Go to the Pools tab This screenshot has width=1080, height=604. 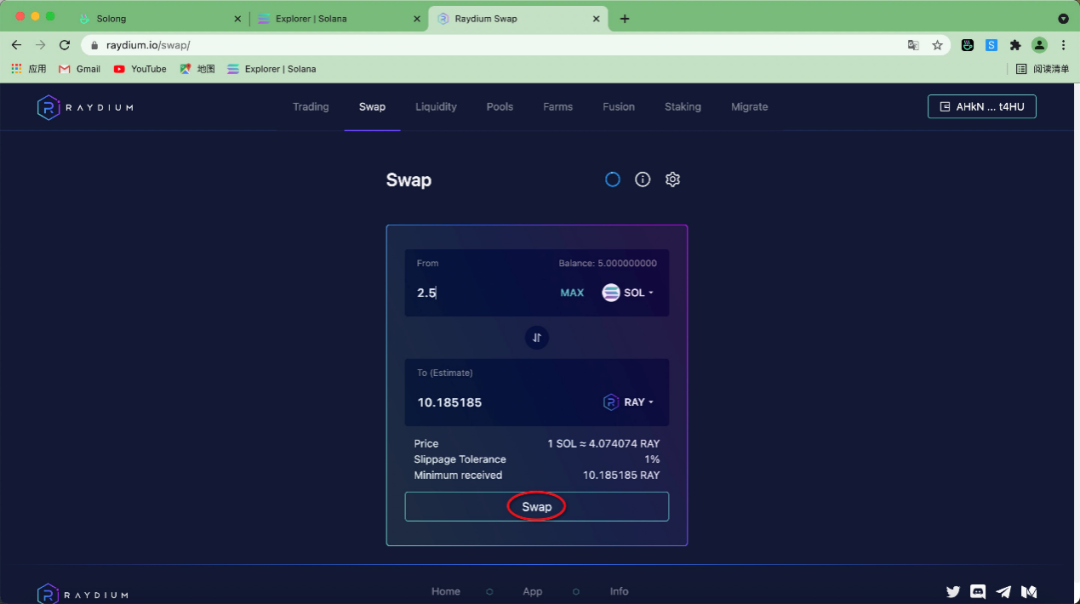(499, 107)
